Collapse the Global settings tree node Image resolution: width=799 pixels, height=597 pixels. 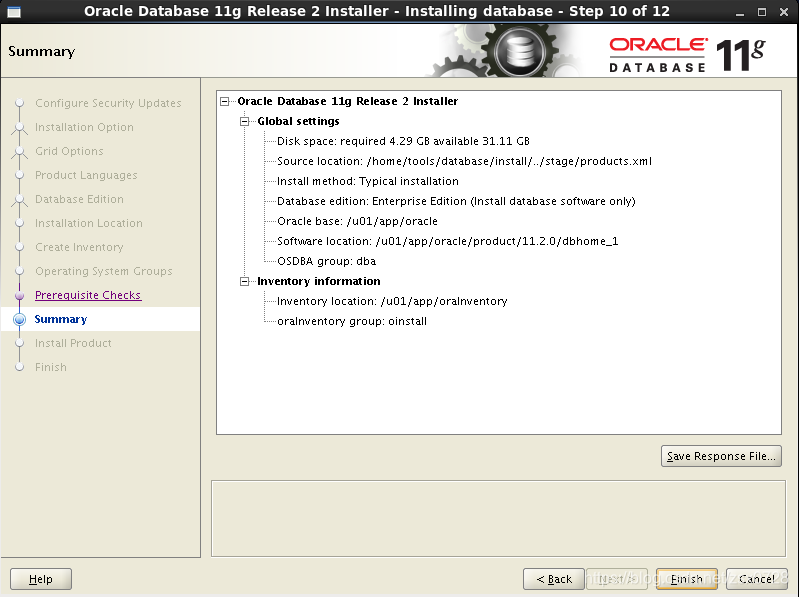click(245, 121)
